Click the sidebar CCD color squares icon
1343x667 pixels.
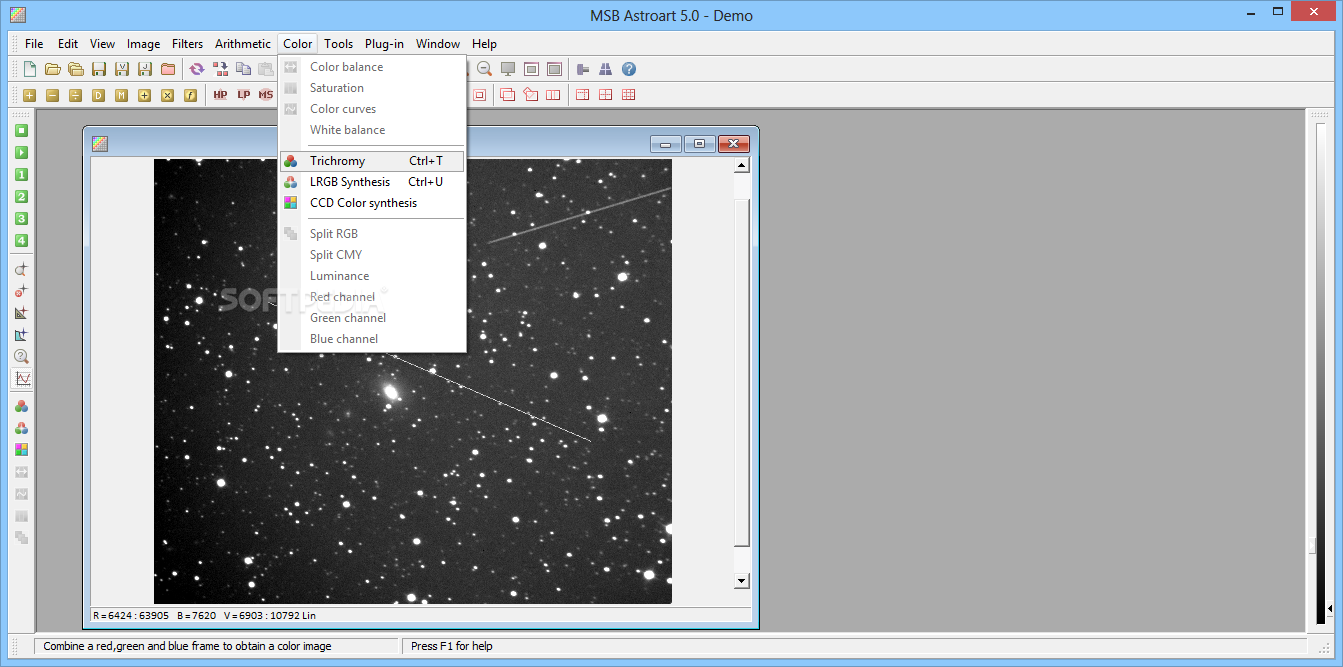21,450
